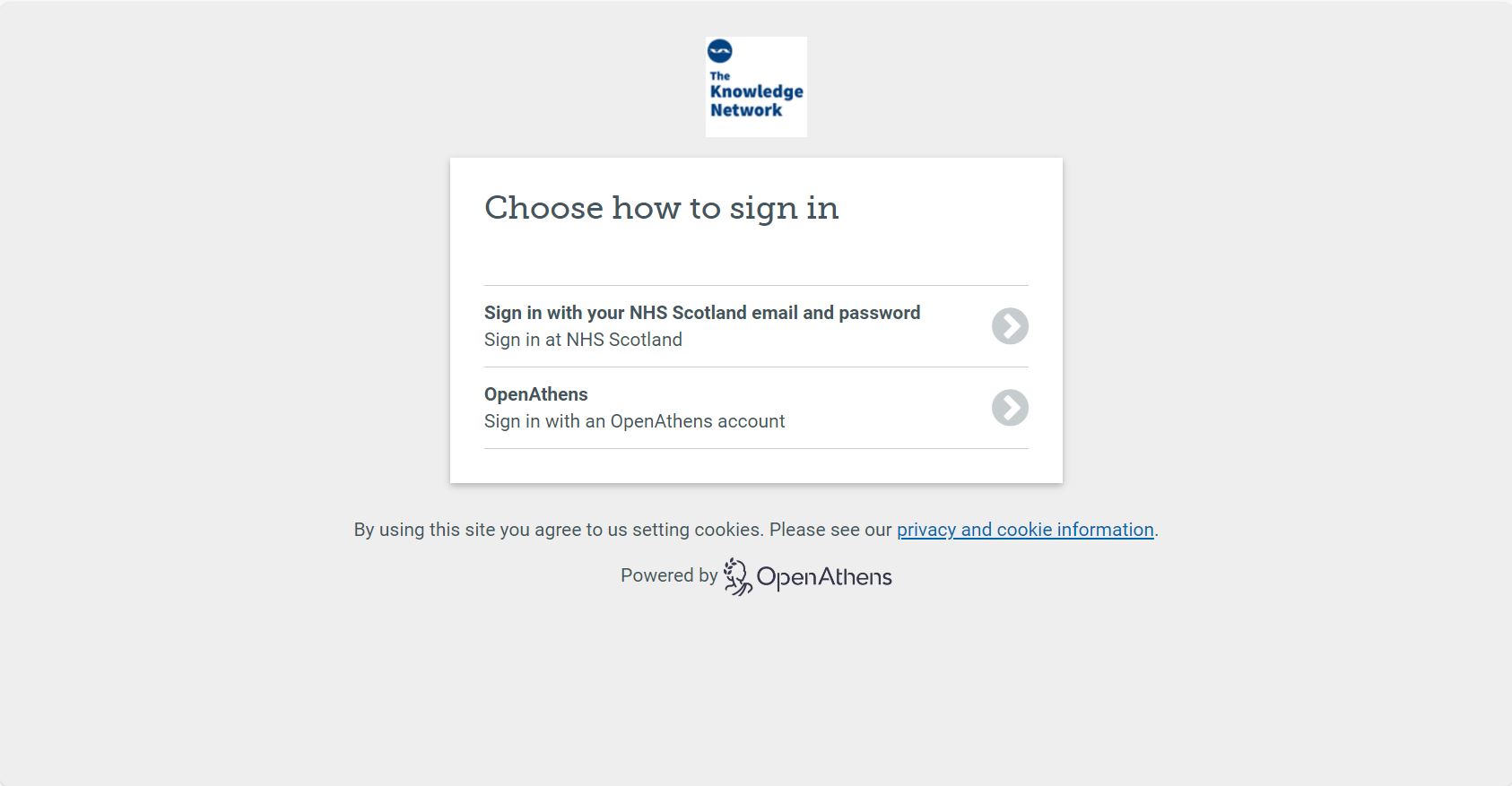The image size is (1512, 786).
Task: Click the 'Knowledge' word in the logo
Action: coord(756,91)
